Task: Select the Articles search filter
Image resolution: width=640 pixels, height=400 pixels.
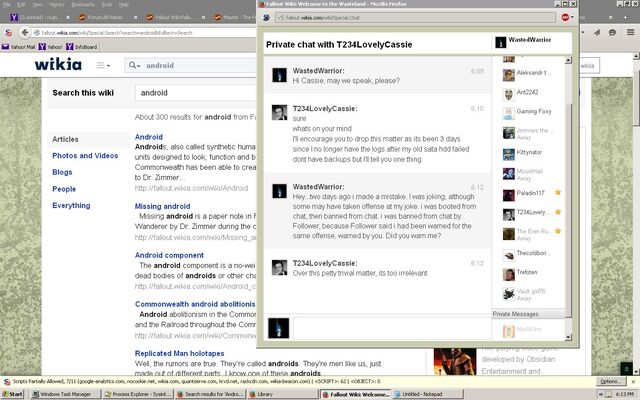Action: [65, 139]
